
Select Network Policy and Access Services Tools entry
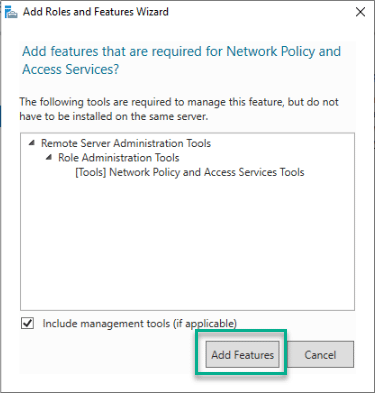pyautogui.click(x=190, y=172)
